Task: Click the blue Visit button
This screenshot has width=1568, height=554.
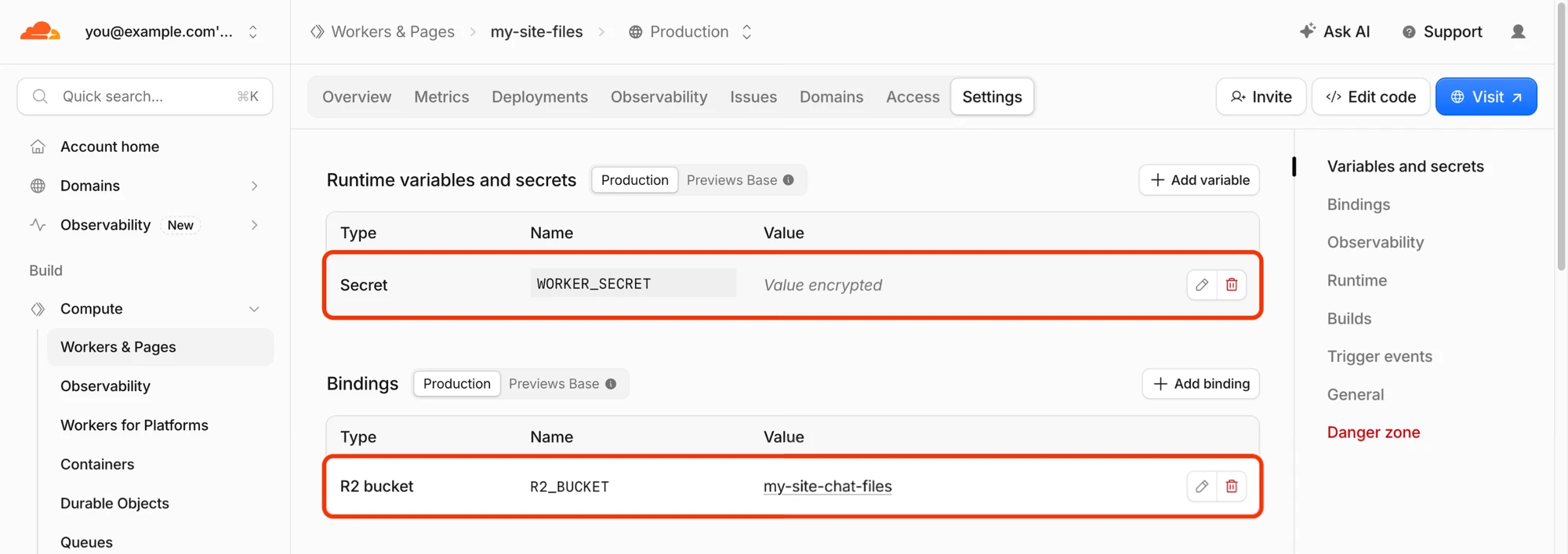Action: coord(1486,96)
